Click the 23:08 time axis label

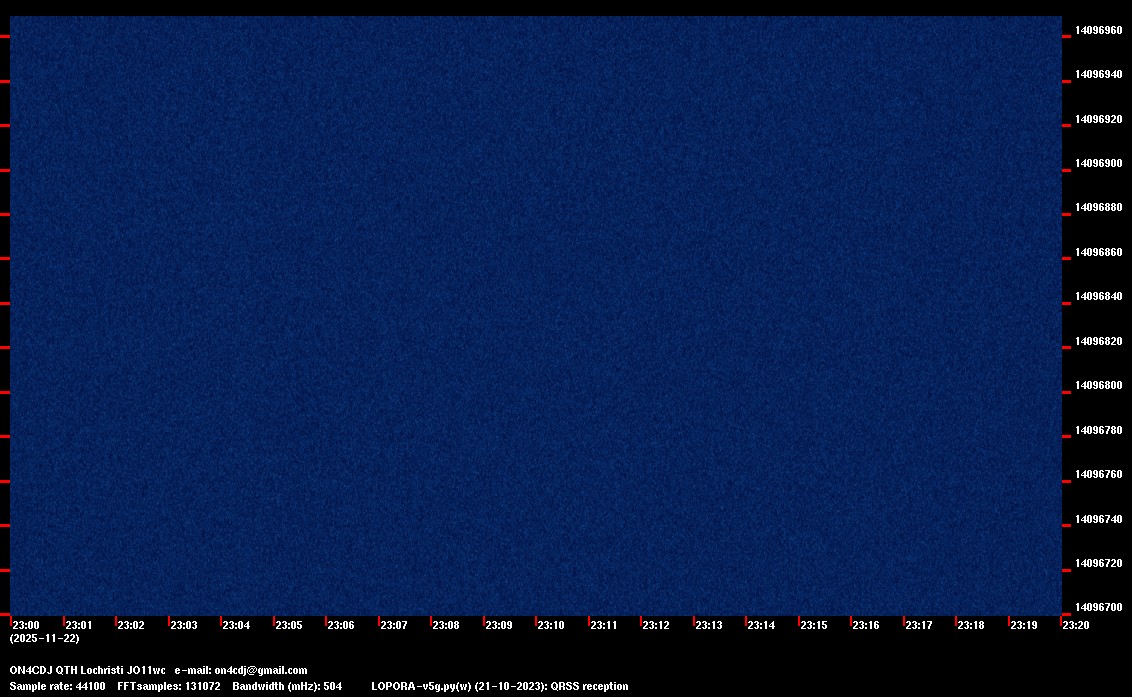click(x=445, y=625)
